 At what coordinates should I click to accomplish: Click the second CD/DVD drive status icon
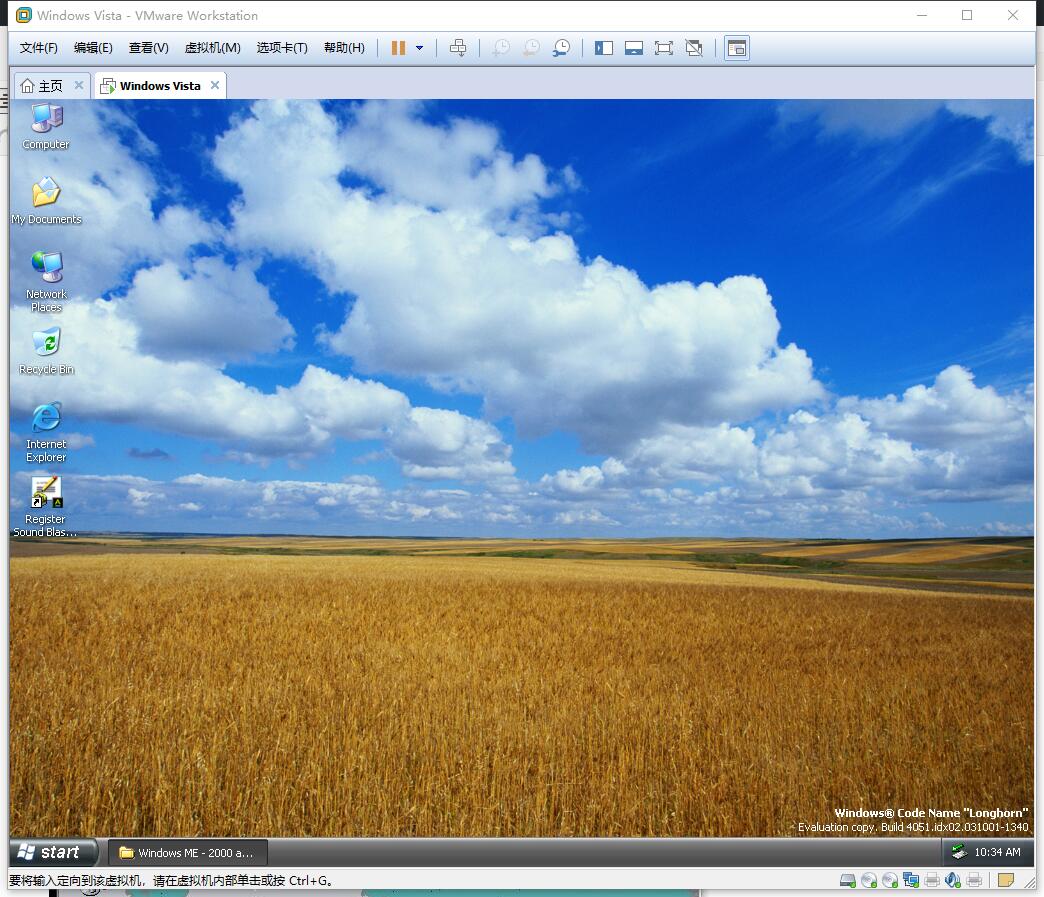pos(890,880)
